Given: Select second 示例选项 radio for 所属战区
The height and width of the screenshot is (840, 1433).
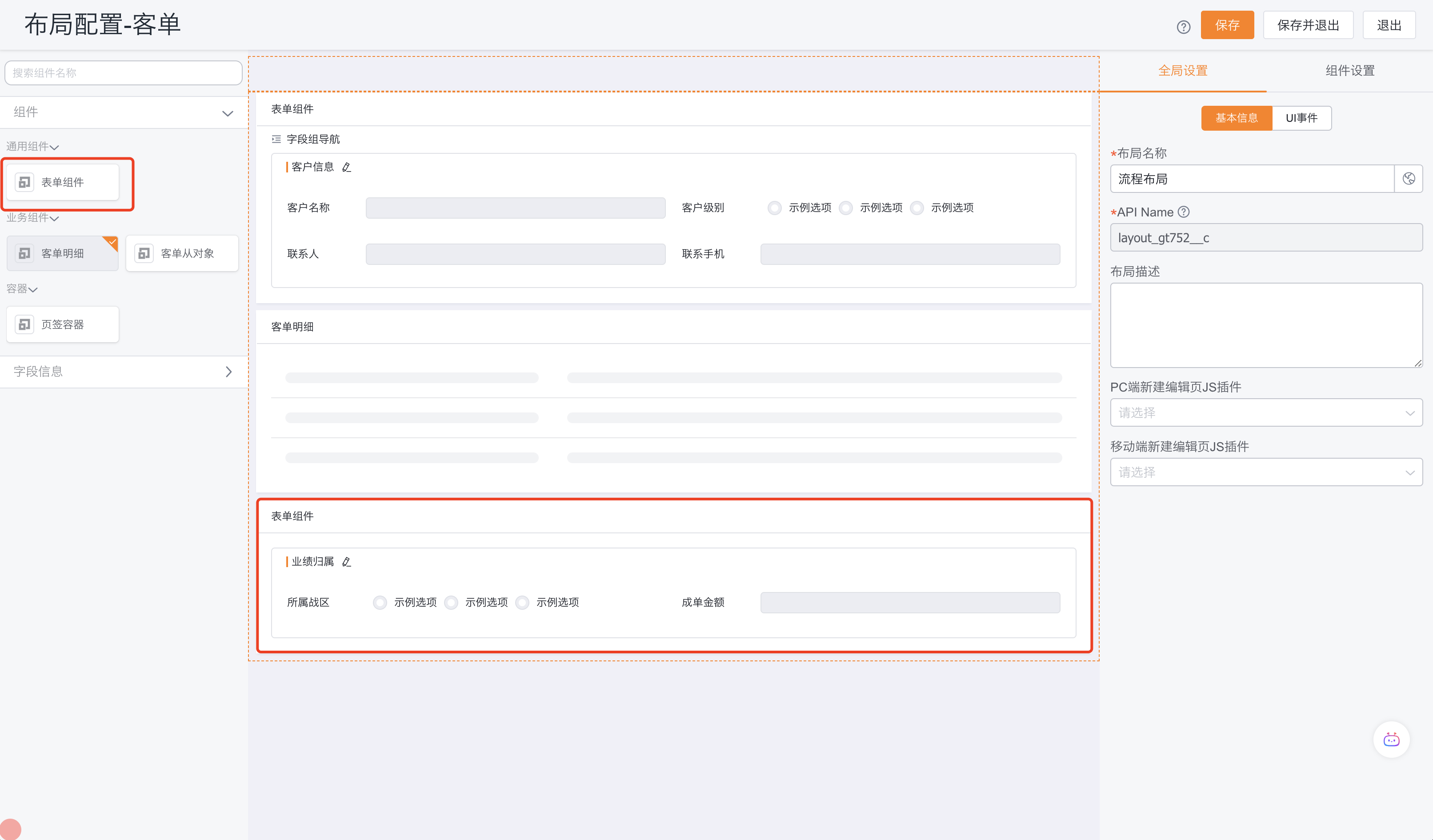Looking at the screenshot, I should point(451,603).
